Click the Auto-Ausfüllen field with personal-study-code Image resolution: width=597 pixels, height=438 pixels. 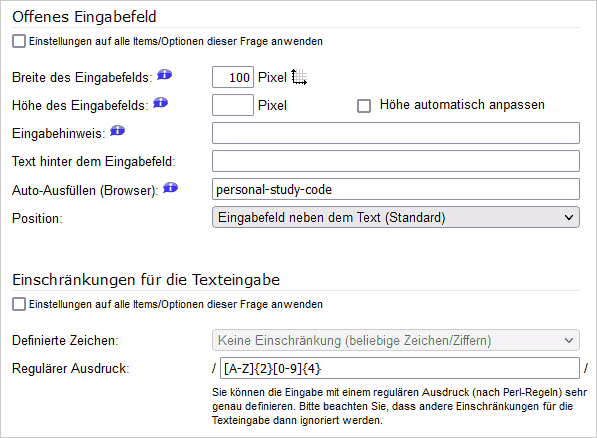click(x=396, y=189)
